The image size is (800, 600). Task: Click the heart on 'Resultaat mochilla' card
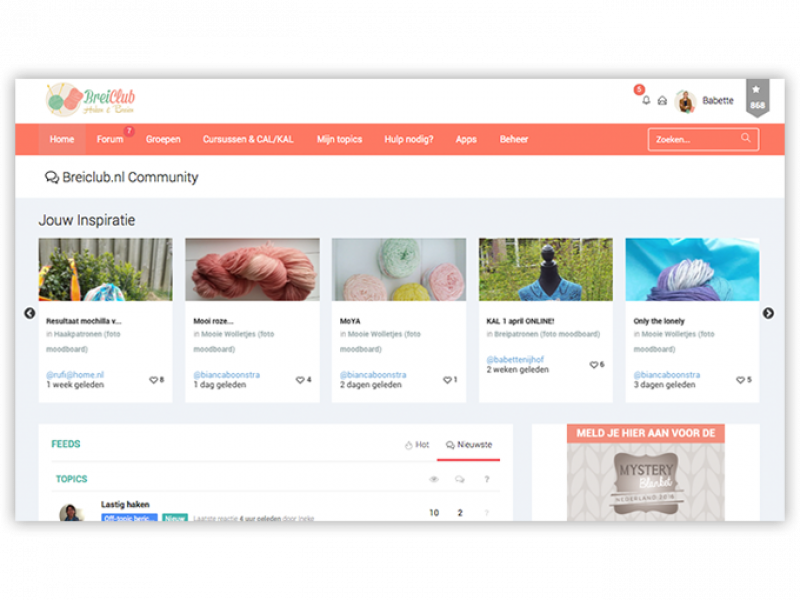pos(153,380)
